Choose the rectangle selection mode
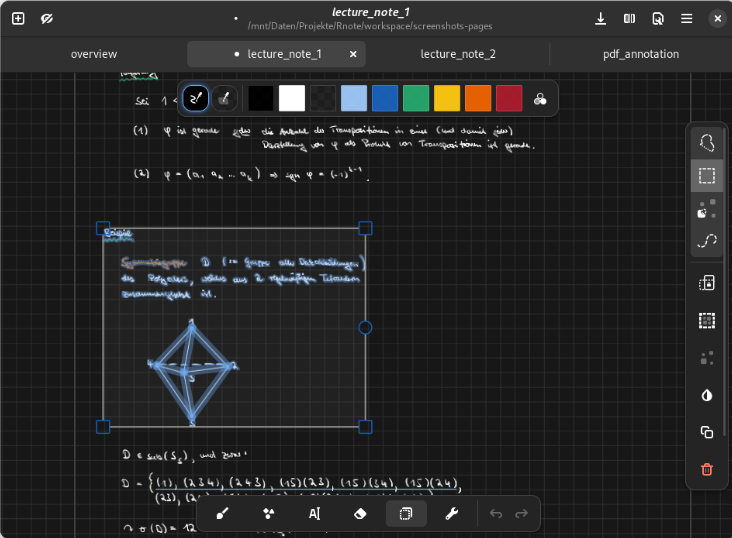 707,176
